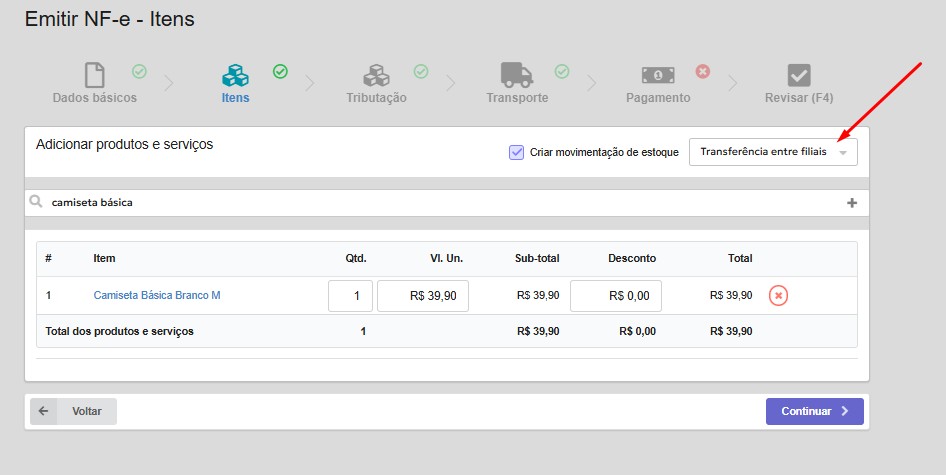Toggle Criar movimentação de estoque checkbox
The height and width of the screenshot is (475, 946).
(x=516, y=152)
